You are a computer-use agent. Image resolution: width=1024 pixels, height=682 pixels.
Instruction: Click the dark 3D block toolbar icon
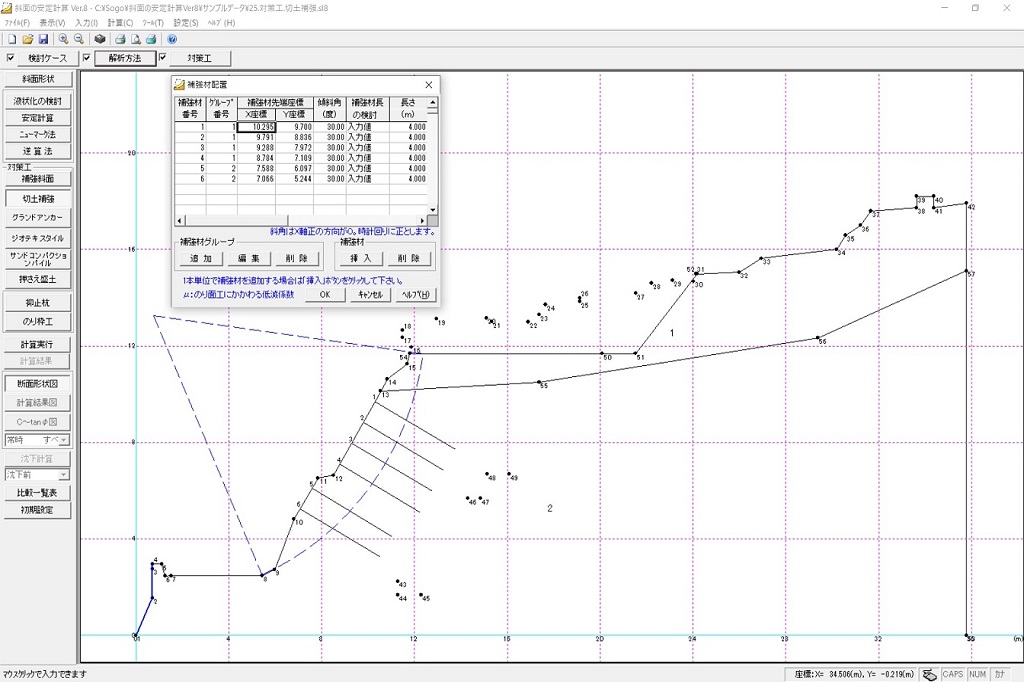click(x=100, y=39)
